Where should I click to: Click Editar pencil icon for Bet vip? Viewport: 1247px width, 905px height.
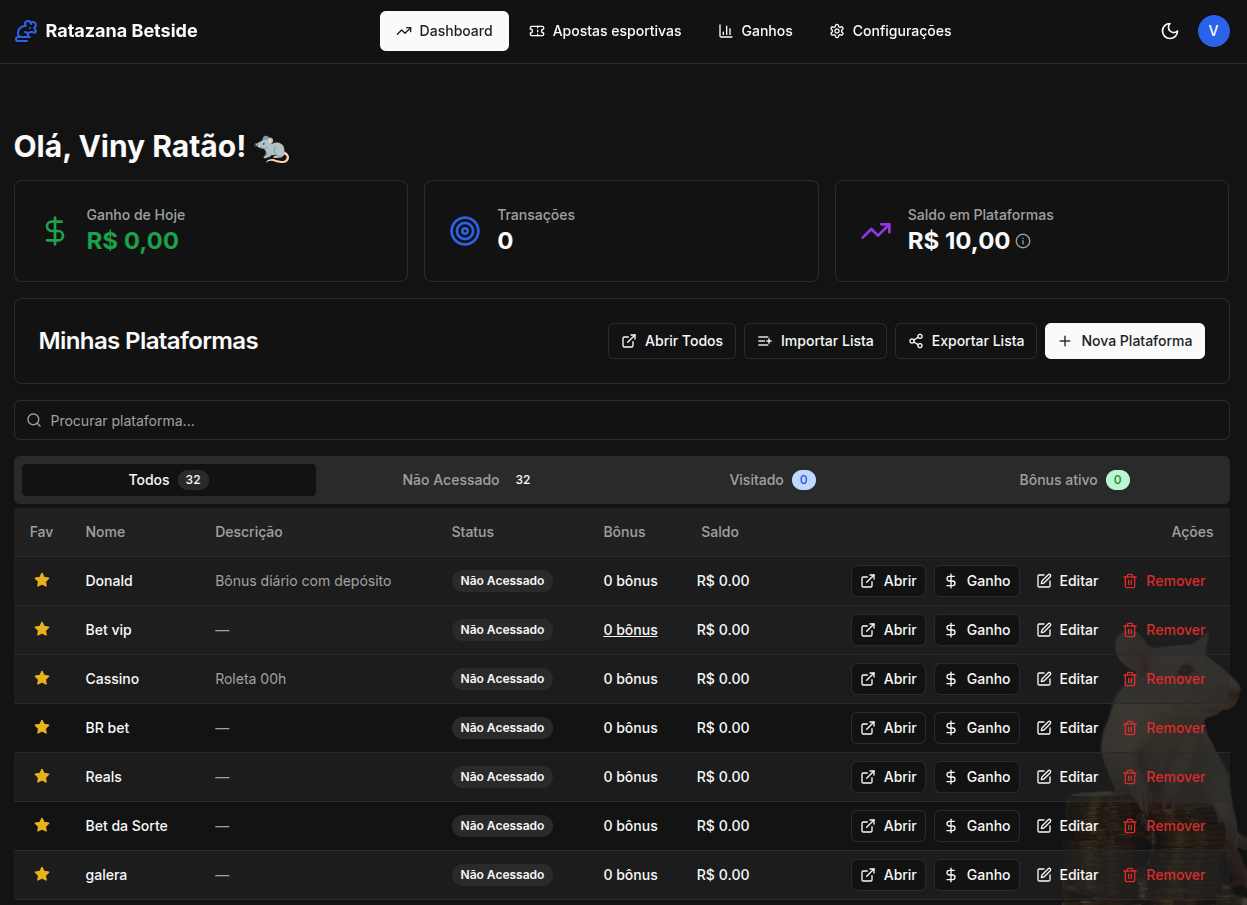[1044, 630]
